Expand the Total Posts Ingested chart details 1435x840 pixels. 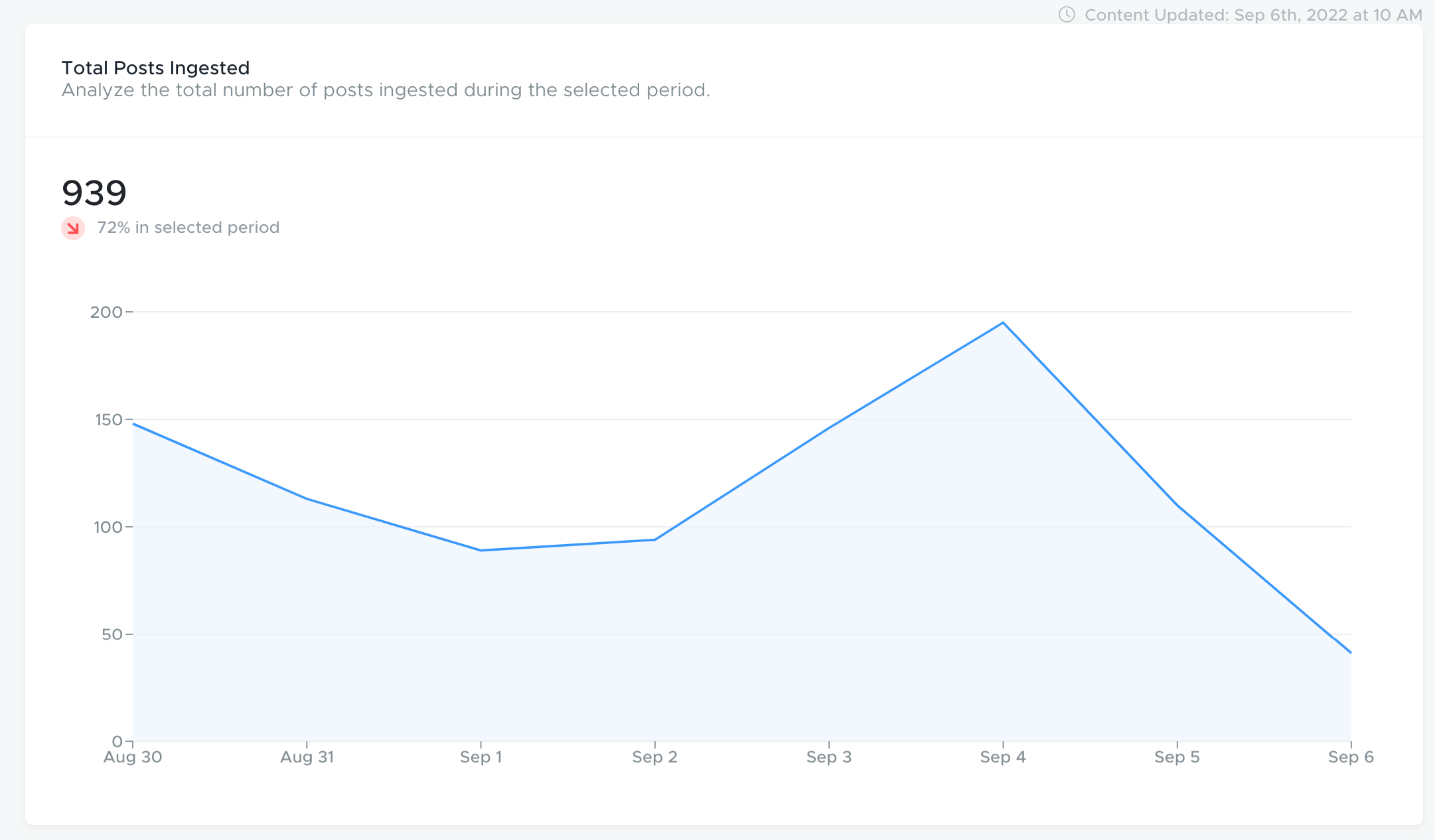coord(155,68)
